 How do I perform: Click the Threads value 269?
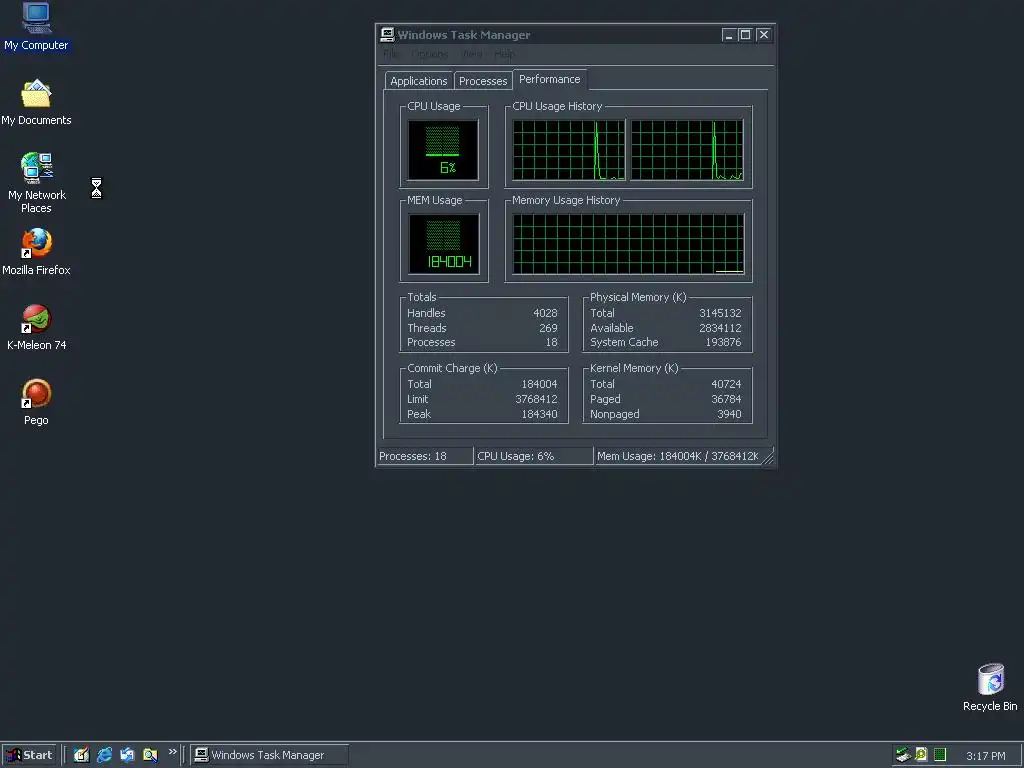549,328
